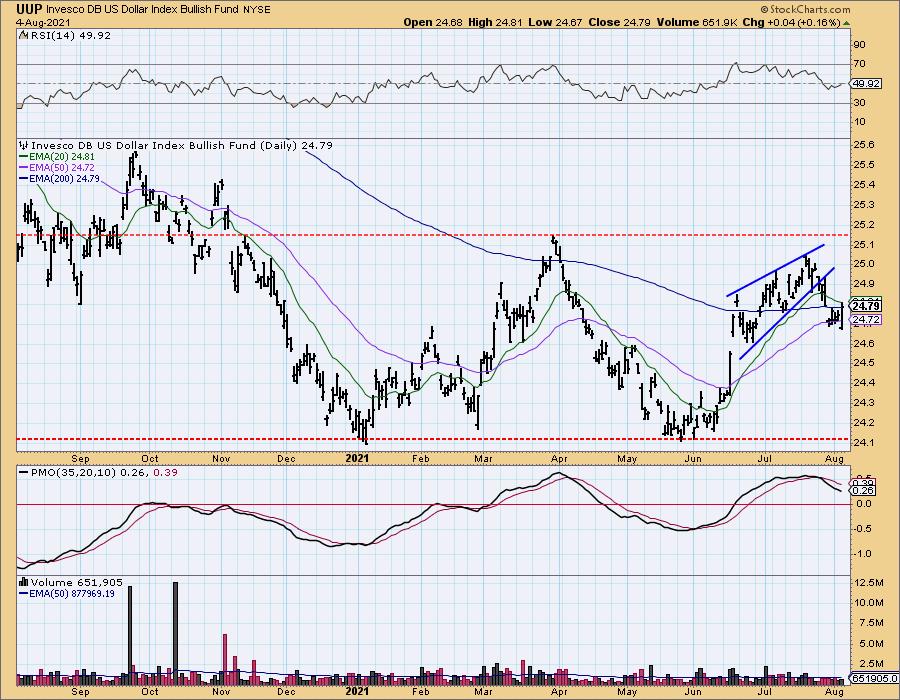Click the tallest October volume bar
This screenshot has width=900, height=700.
point(175,633)
